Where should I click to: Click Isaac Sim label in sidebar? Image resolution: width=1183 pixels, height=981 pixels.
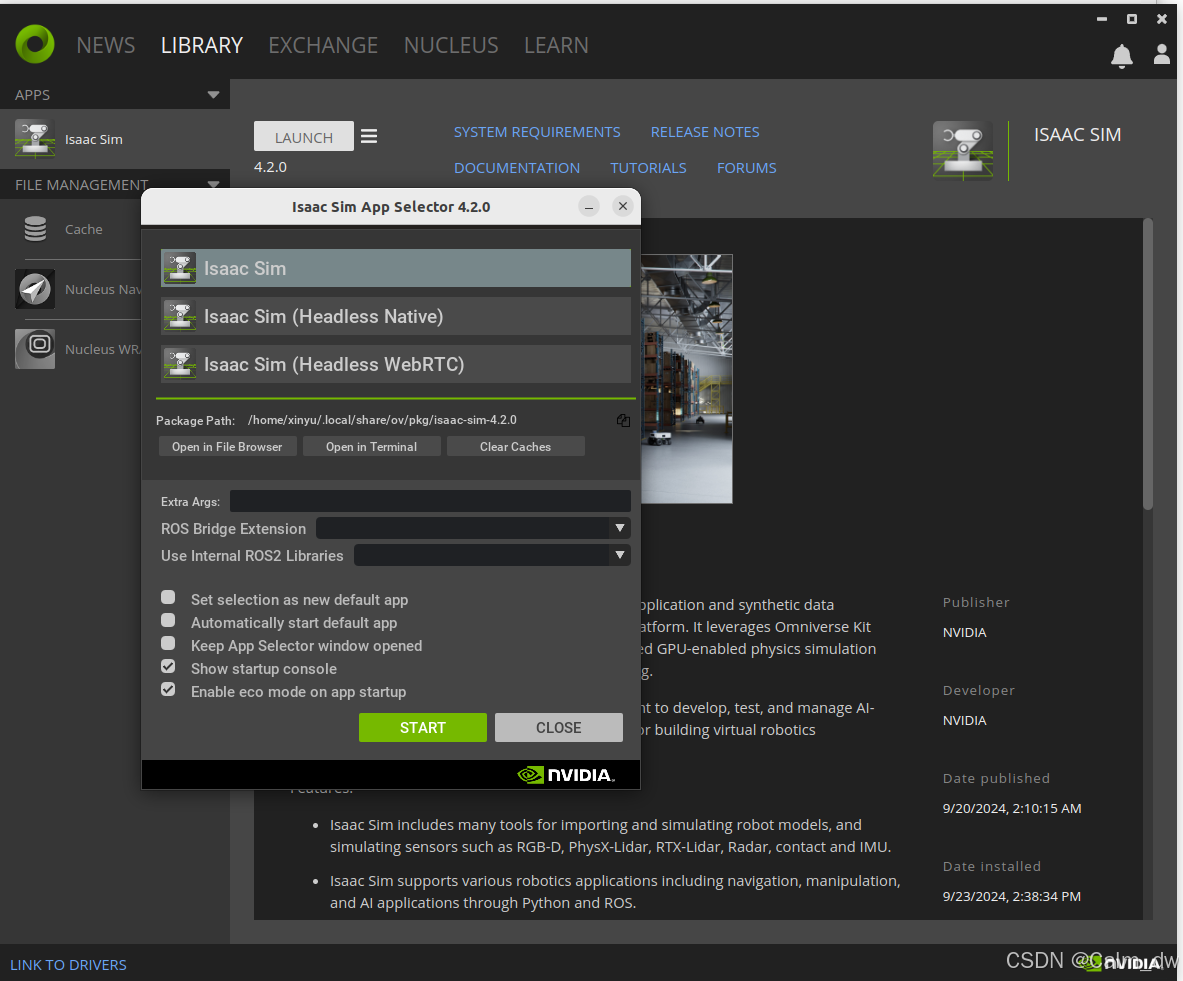(94, 139)
